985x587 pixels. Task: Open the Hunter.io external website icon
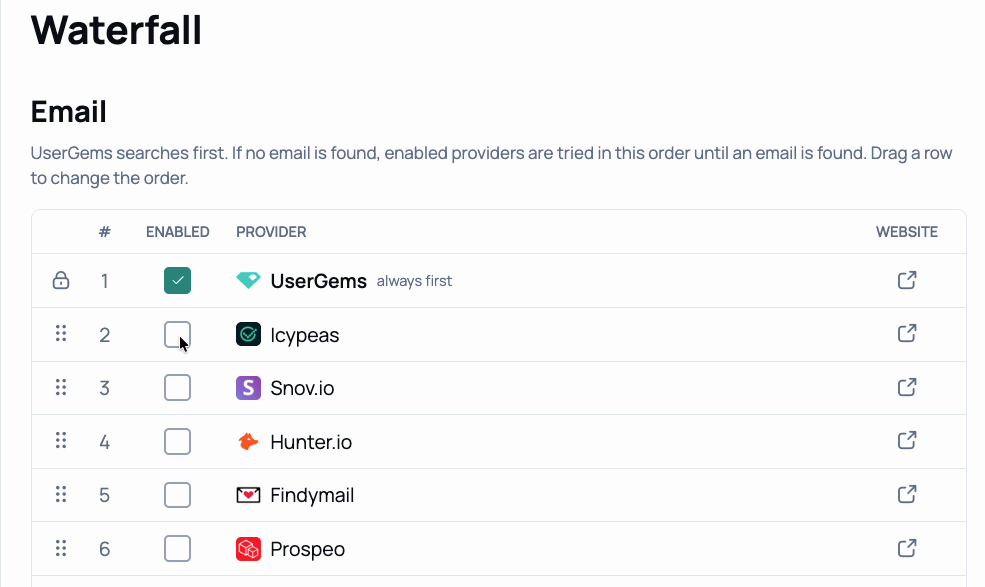(906, 441)
